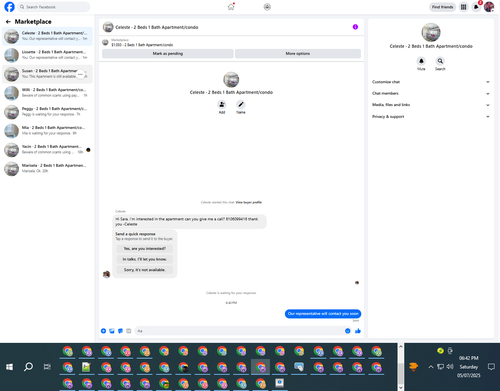Send quick response "Yes, are you interested?"
The image size is (500, 391).
tap(145, 249)
